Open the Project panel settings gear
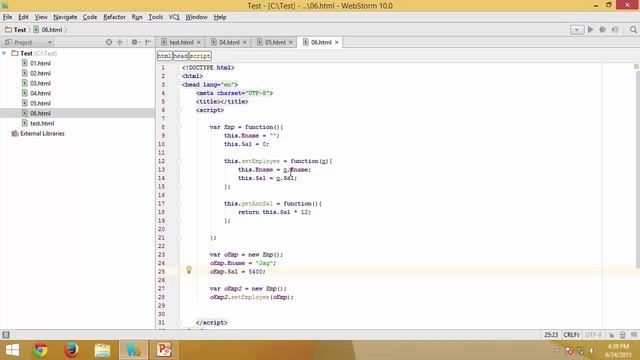 pyautogui.click(x=135, y=42)
